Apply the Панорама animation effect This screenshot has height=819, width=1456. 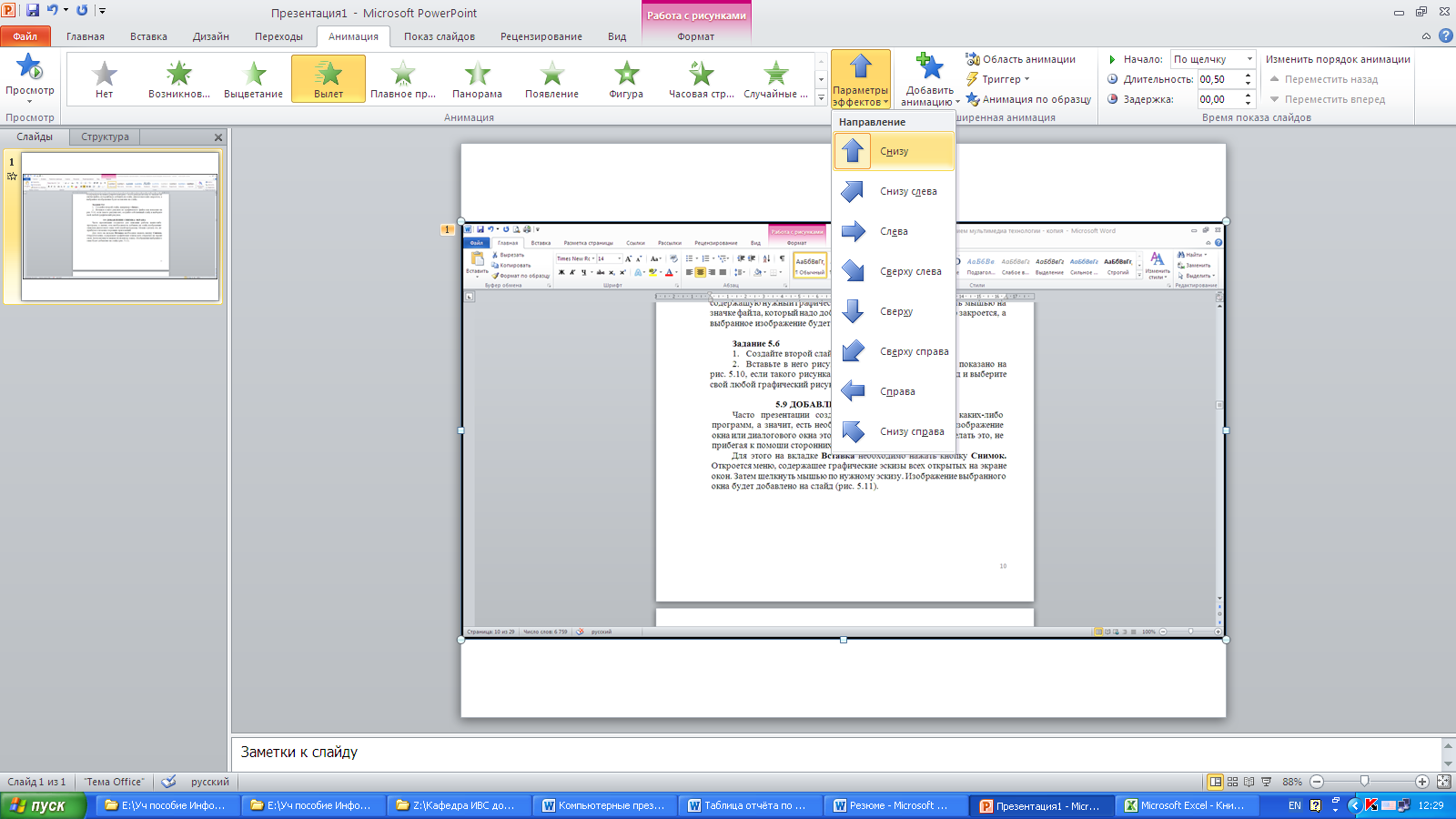tap(478, 78)
